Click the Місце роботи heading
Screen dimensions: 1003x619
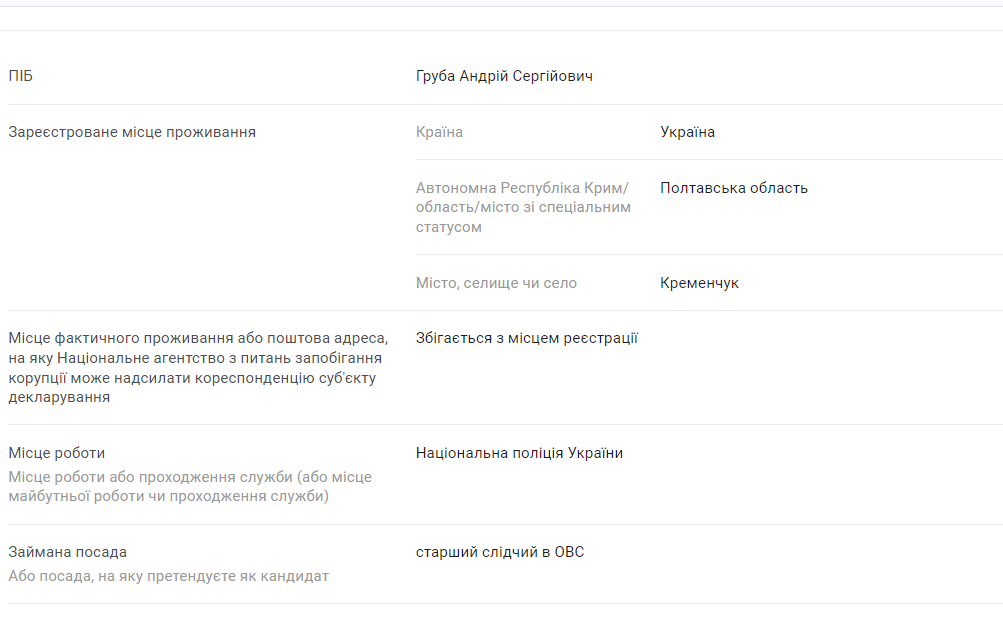[x=56, y=453]
